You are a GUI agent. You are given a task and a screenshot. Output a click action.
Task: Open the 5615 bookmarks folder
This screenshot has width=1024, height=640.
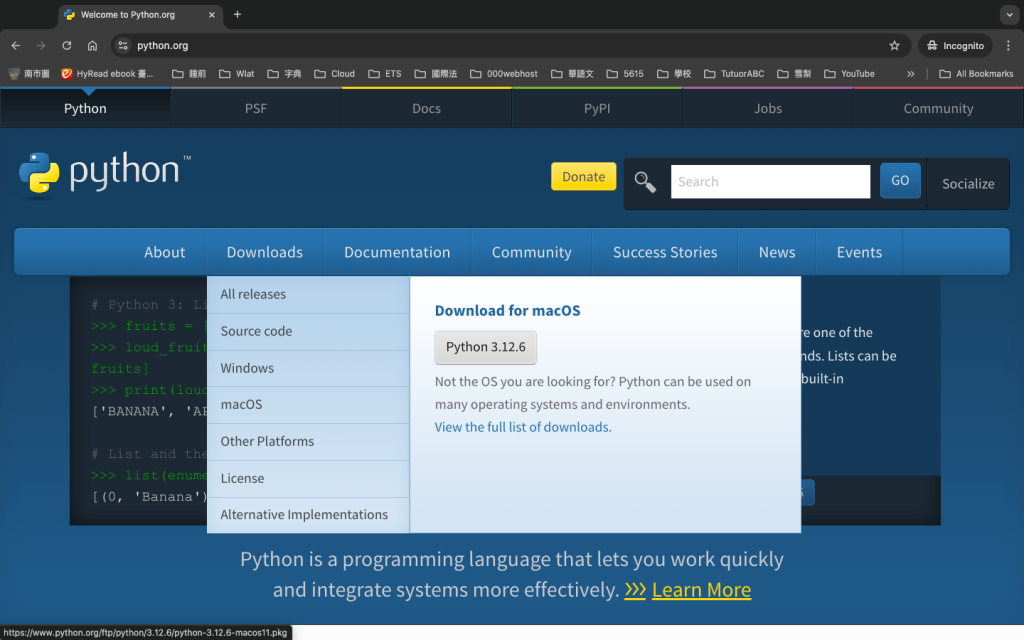tap(625, 74)
